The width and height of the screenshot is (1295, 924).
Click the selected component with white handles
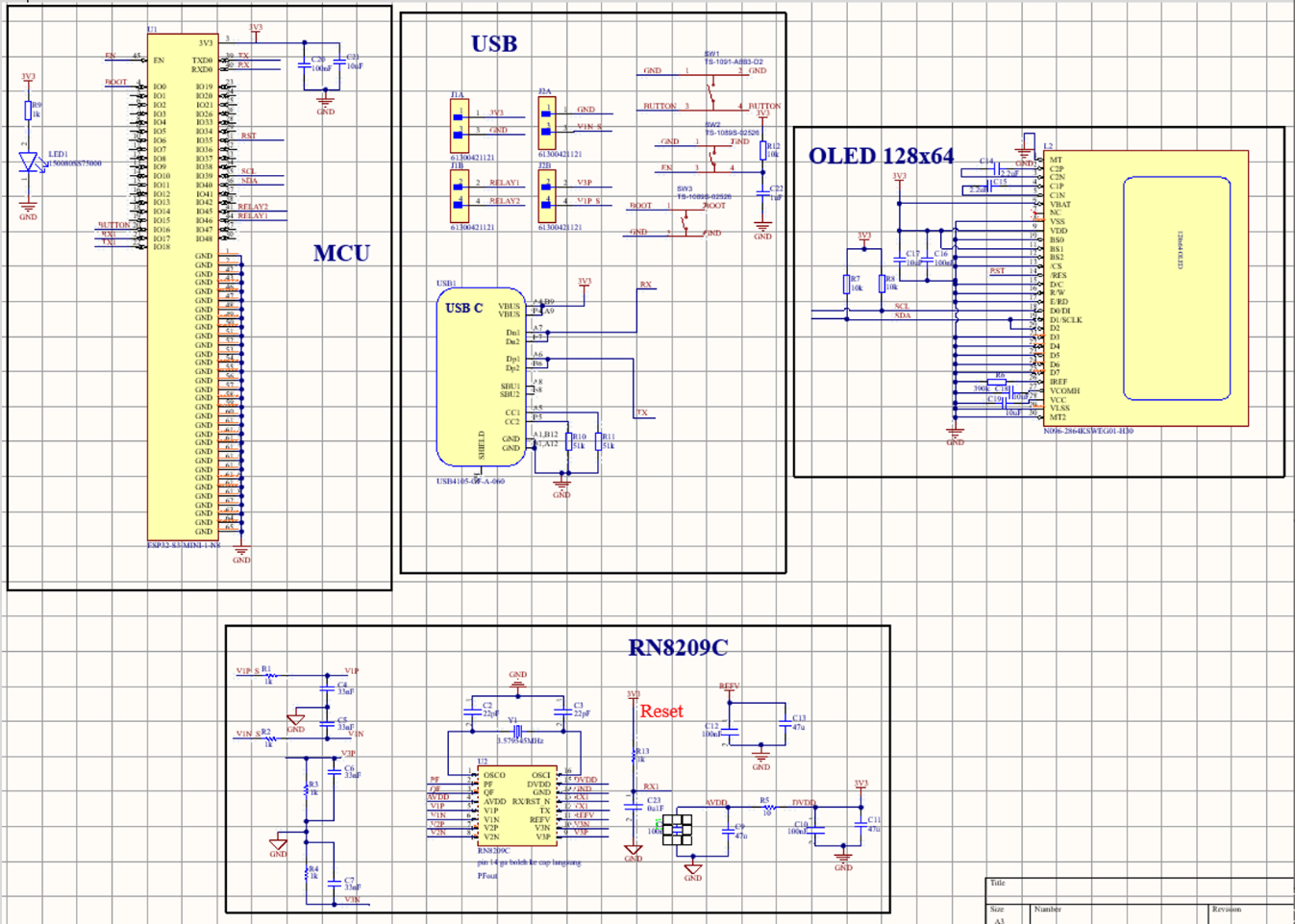(x=677, y=830)
